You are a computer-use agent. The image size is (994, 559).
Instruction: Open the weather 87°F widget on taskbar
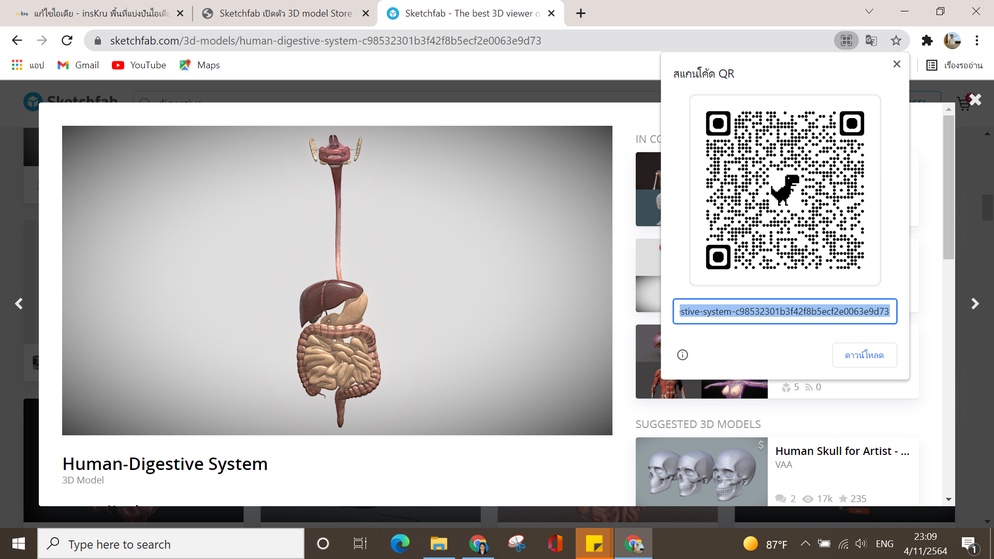[x=765, y=544]
